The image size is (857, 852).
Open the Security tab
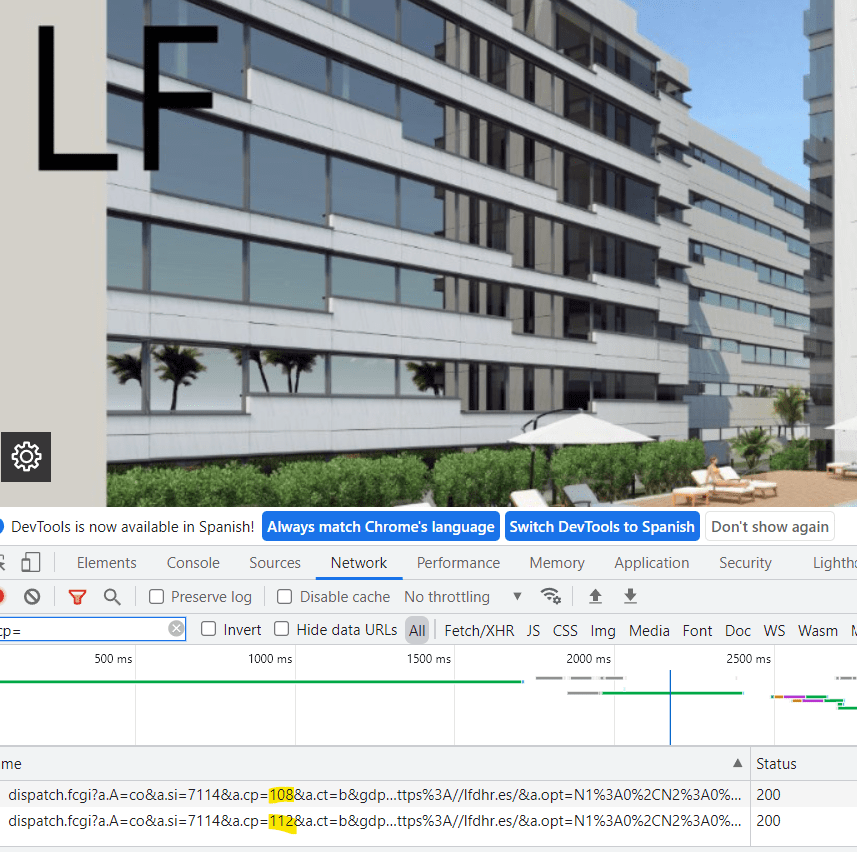pyautogui.click(x=745, y=562)
